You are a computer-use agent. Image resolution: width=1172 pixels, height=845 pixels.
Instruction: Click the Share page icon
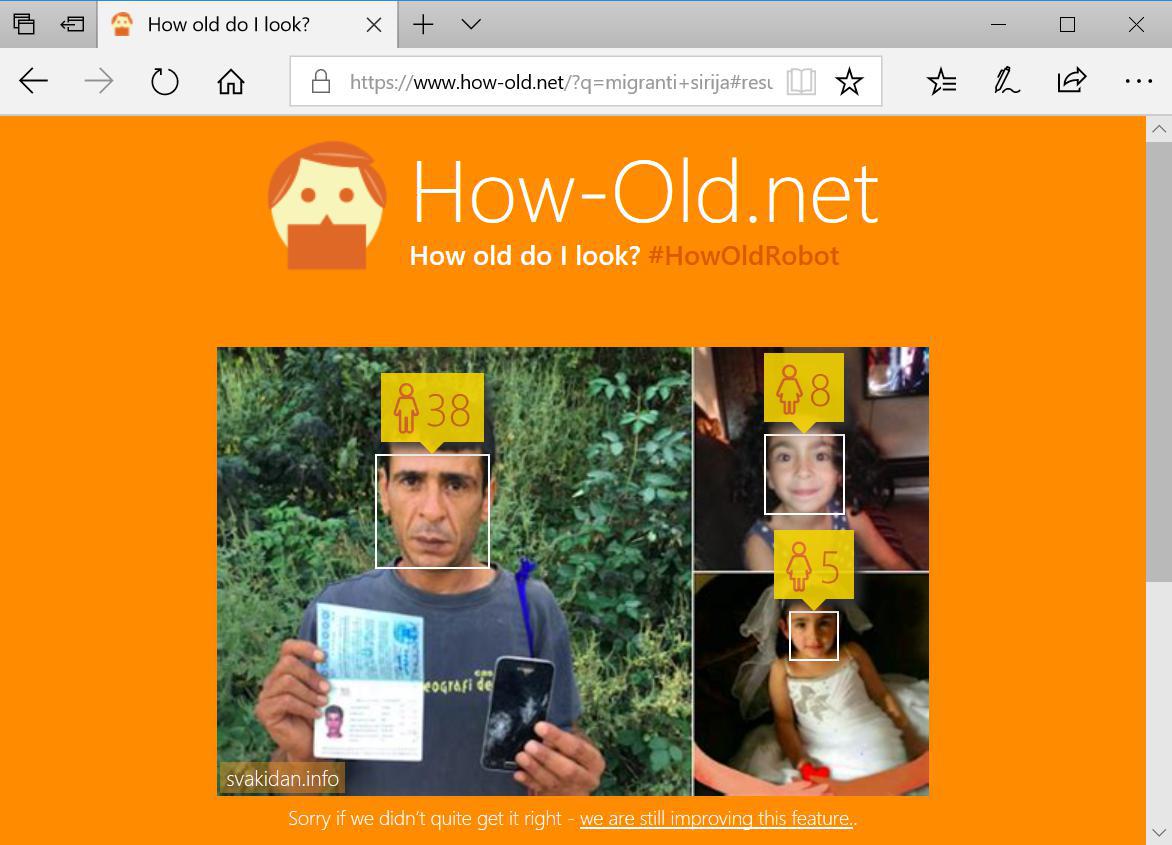1071,81
